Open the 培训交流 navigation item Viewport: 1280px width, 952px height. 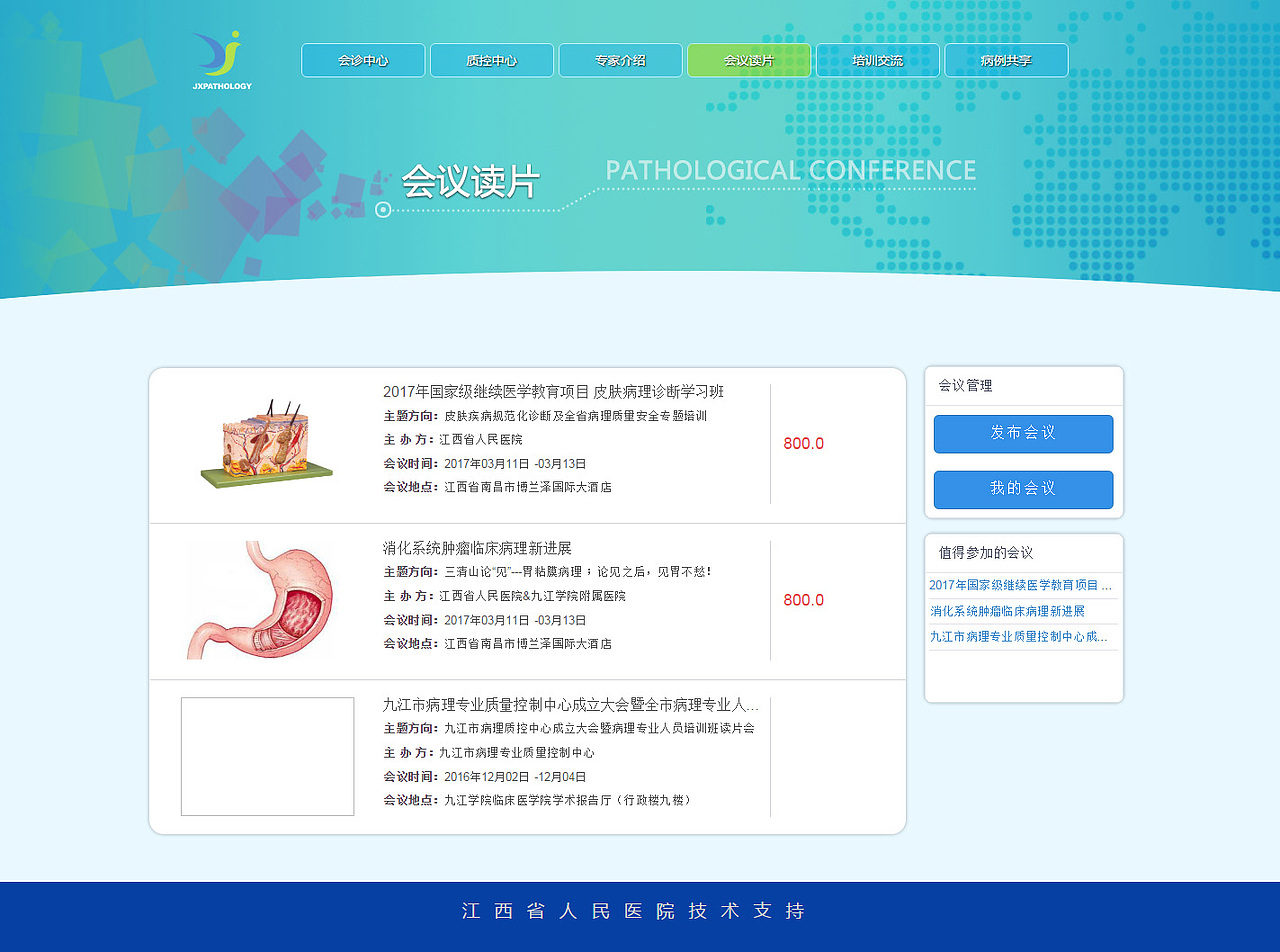click(x=877, y=60)
